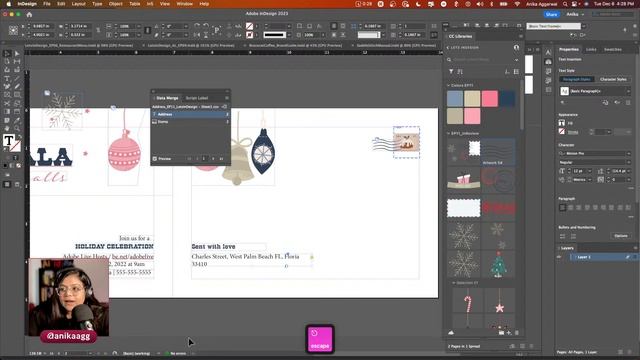Open the Window menu
The image size is (640, 360).
(184, 4)
